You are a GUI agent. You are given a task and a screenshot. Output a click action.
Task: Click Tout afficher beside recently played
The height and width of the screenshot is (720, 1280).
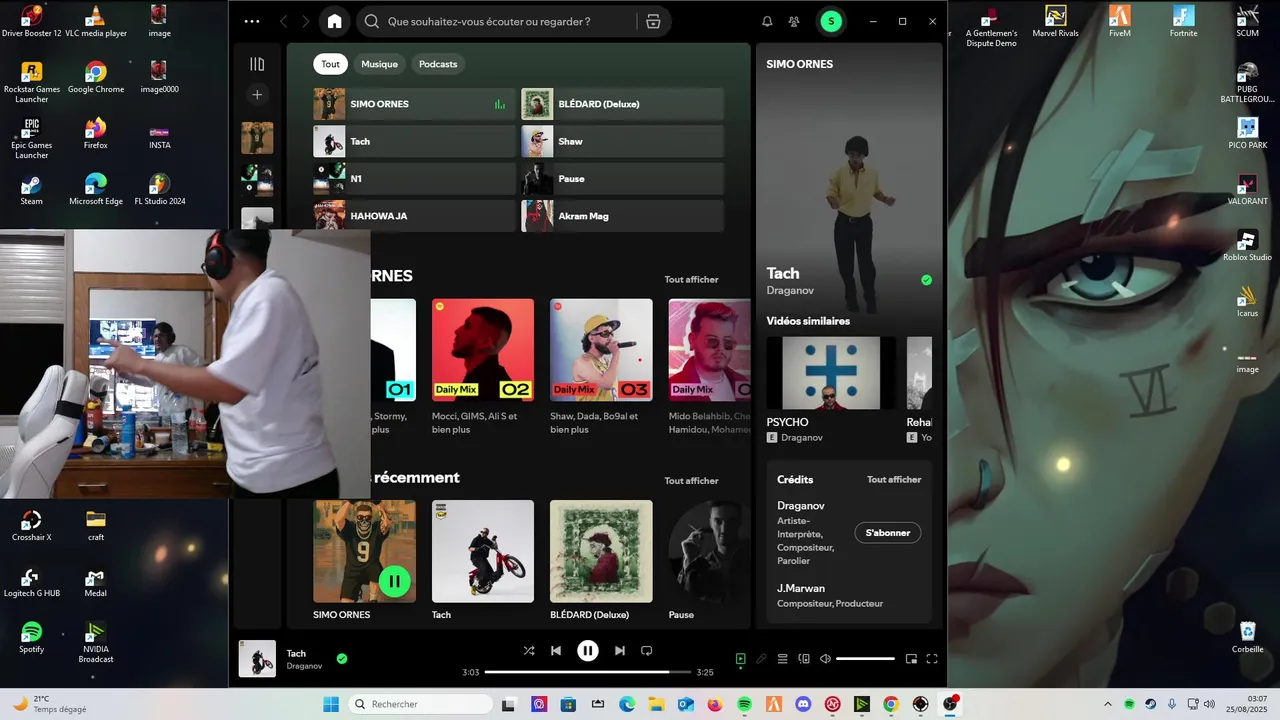[x=691, y=481]
